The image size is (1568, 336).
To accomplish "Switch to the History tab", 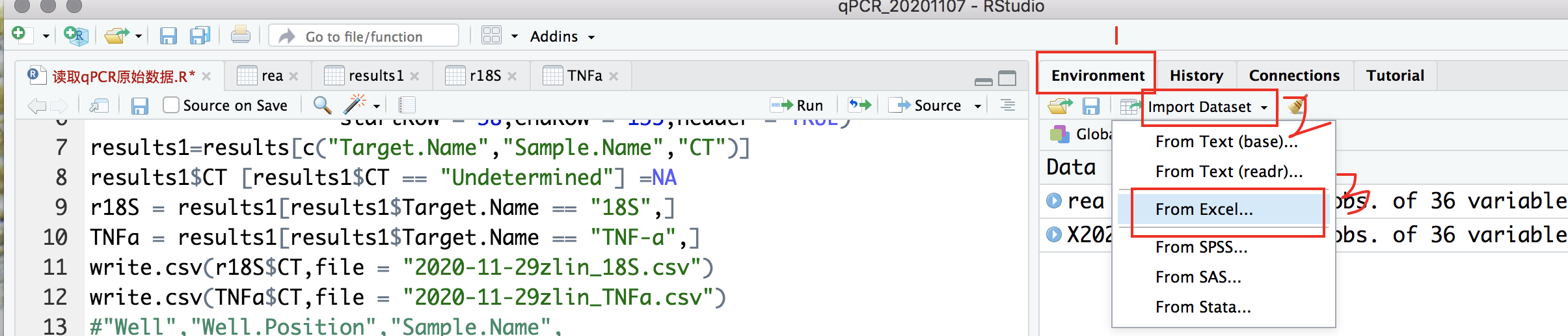I will (1196, 76).
